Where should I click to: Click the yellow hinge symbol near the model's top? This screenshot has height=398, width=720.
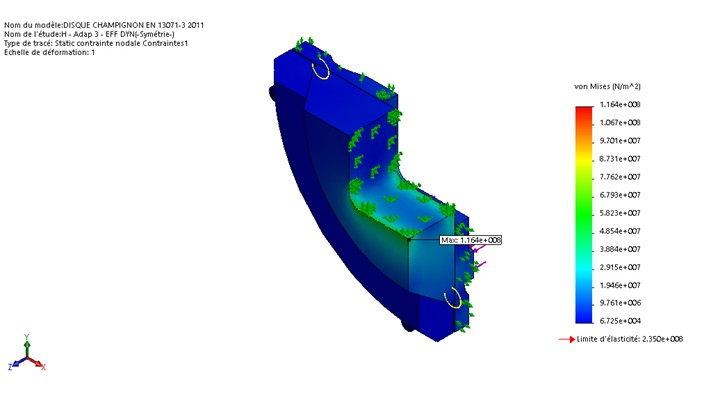[321, 69]
